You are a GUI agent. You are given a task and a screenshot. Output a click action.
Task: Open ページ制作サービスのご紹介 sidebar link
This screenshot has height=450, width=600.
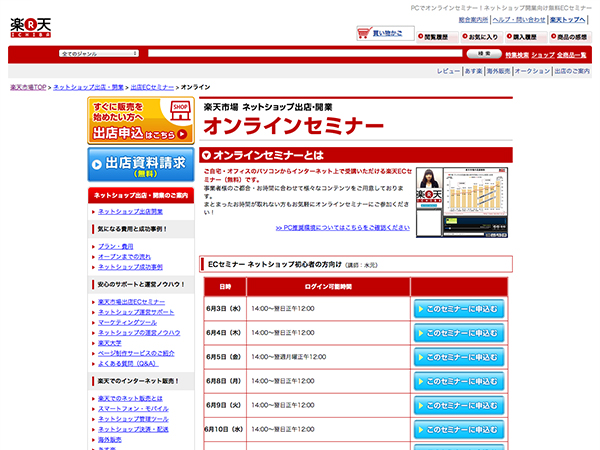pos(136,354)
